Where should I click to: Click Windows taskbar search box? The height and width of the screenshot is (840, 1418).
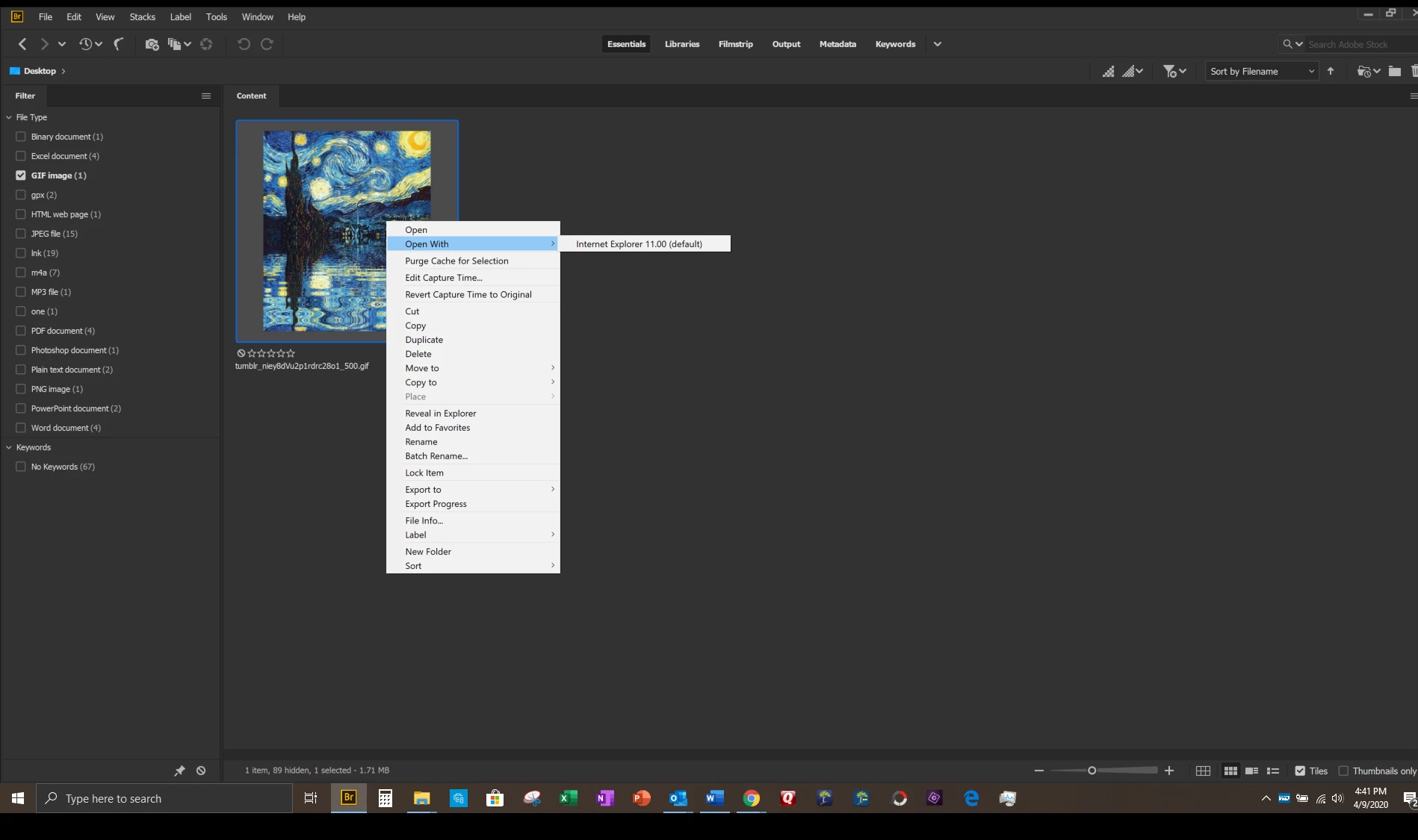pos(164,798)
